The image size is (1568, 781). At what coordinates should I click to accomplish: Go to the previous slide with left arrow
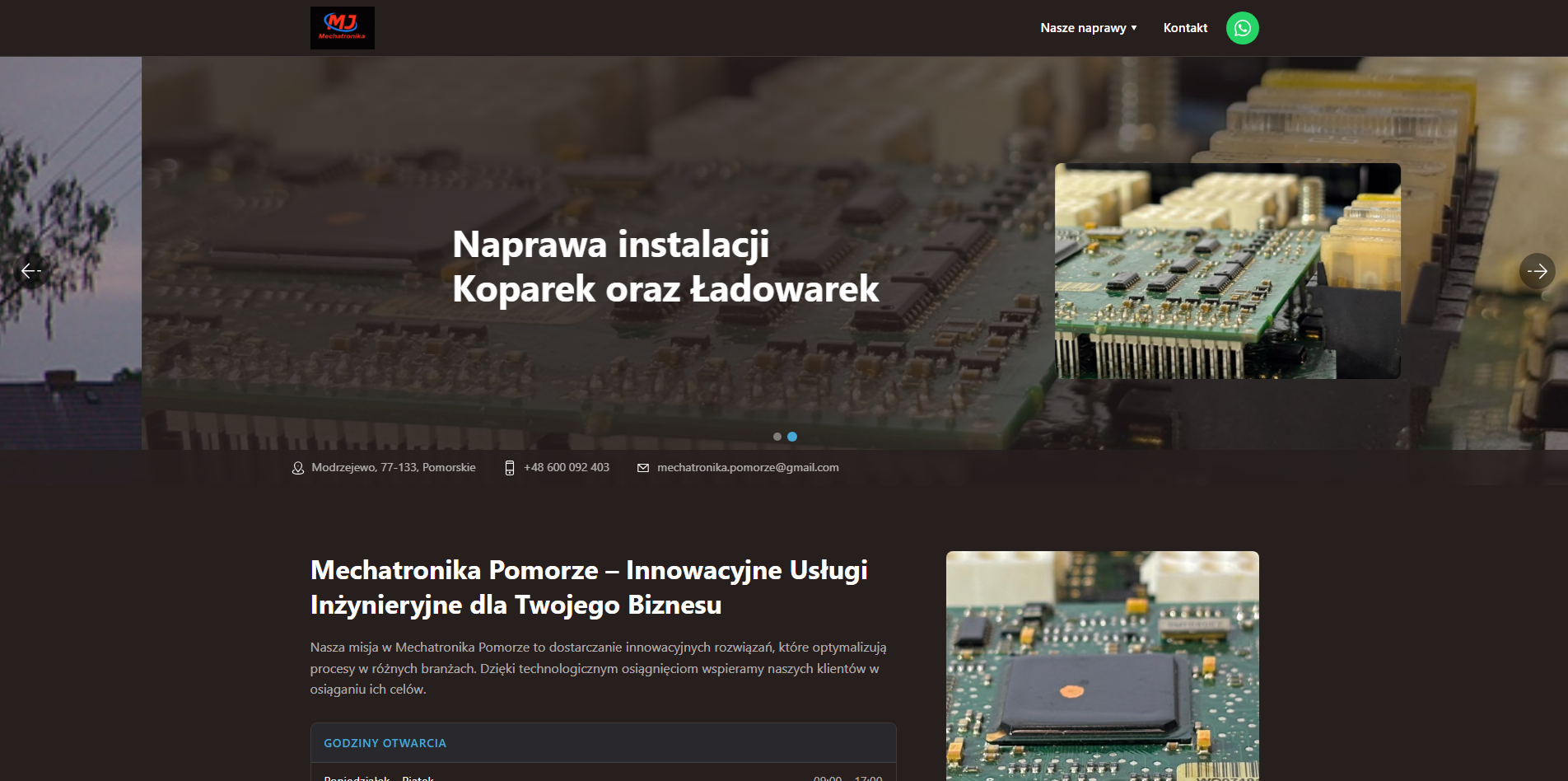coord(31,271)
